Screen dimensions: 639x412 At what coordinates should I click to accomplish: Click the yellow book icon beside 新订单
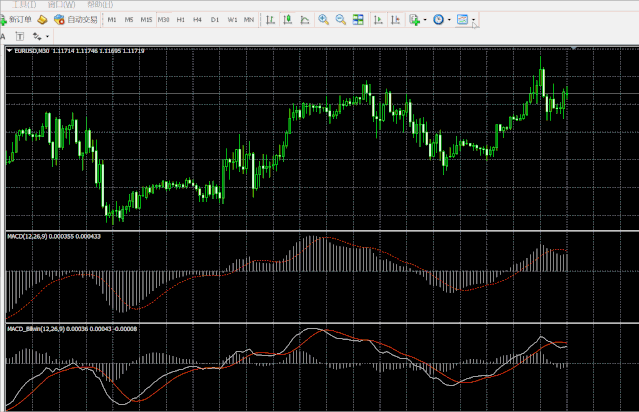[x=44, y=19]
